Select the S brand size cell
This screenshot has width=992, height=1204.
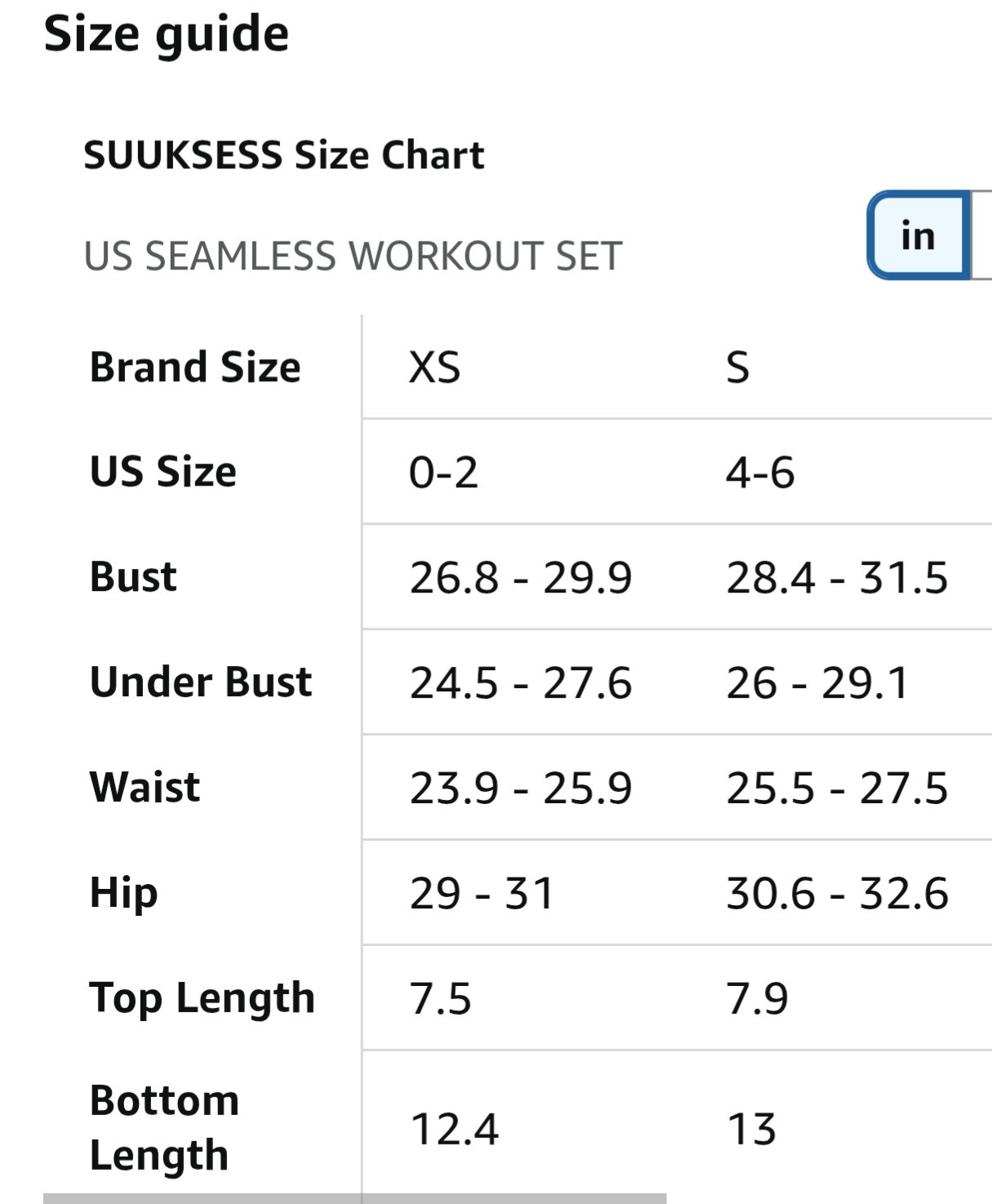[737, 367]
